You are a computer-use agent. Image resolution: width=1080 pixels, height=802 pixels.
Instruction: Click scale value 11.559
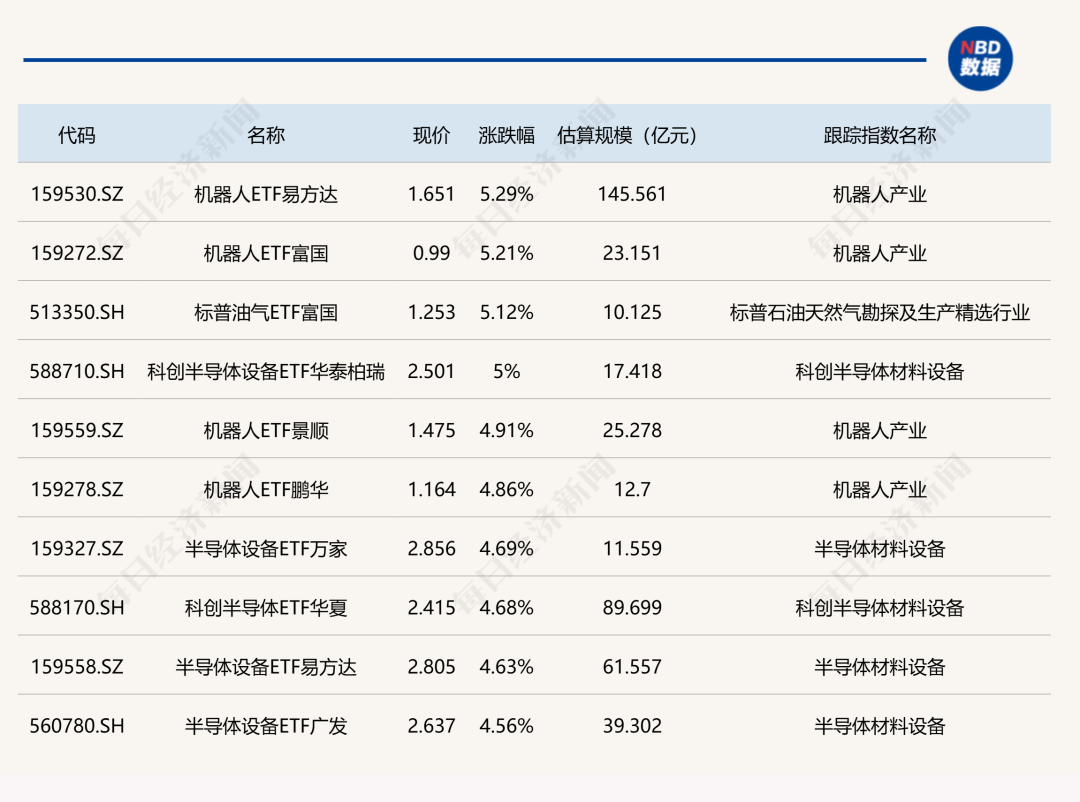coord(632,549)
